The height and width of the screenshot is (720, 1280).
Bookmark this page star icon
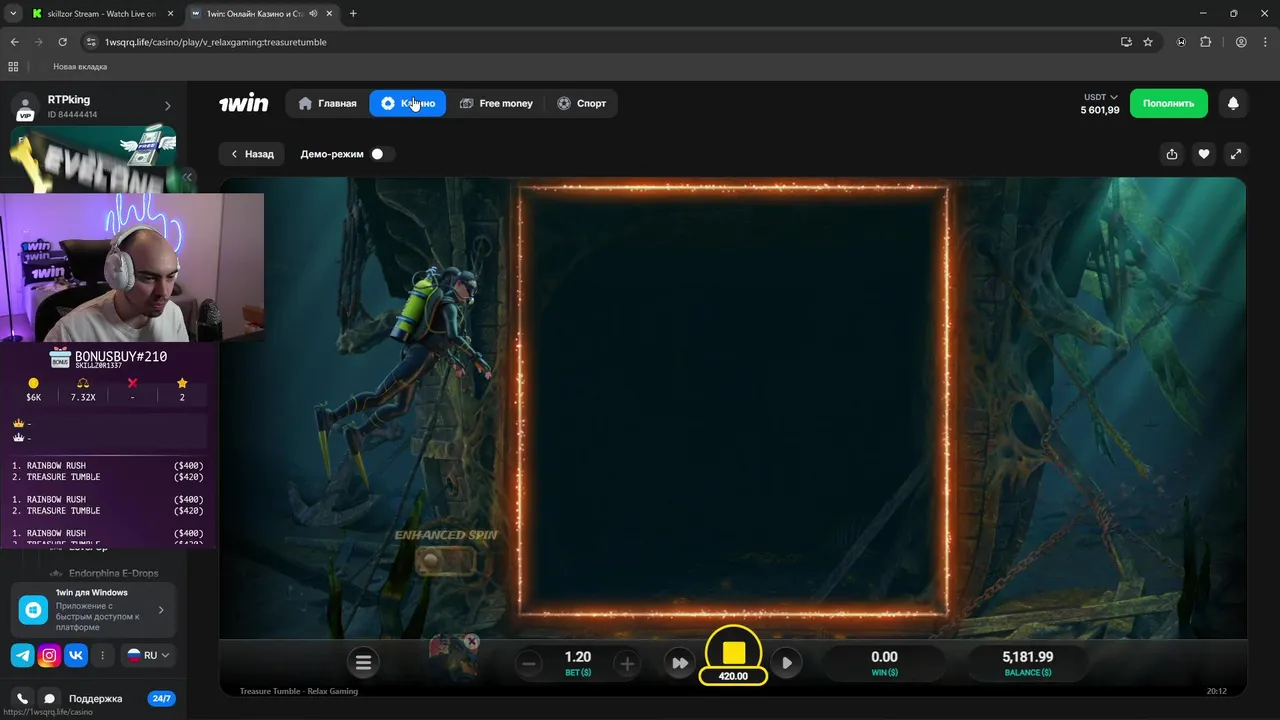click(x=1148, y=42)
